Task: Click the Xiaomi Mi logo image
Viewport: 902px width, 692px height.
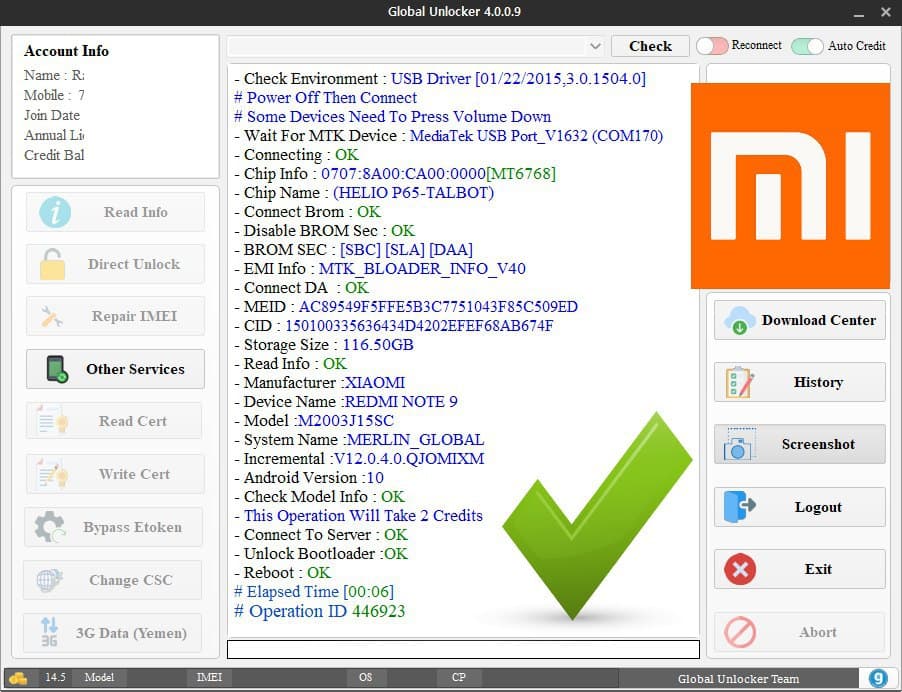Action: tap(790, 186)
